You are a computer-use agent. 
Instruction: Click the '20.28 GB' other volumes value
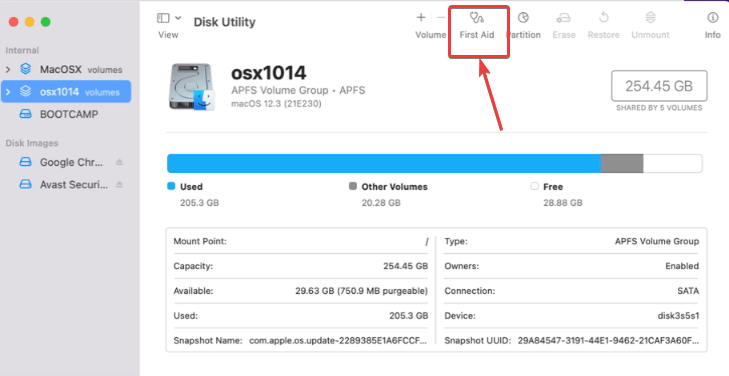point(381,203)
